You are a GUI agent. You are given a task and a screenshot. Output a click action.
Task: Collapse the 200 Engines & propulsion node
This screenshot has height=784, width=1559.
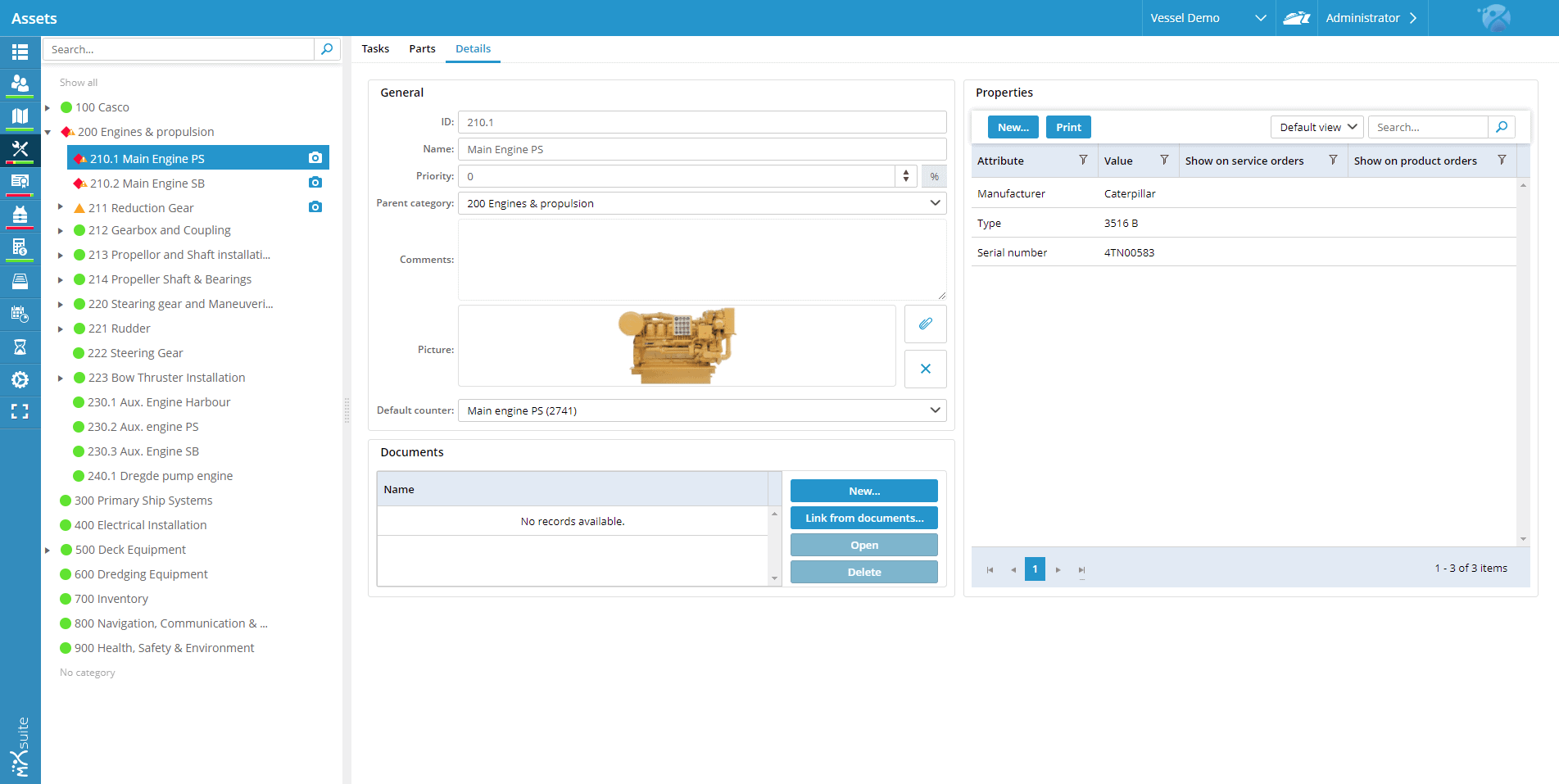tap(48, 132)
